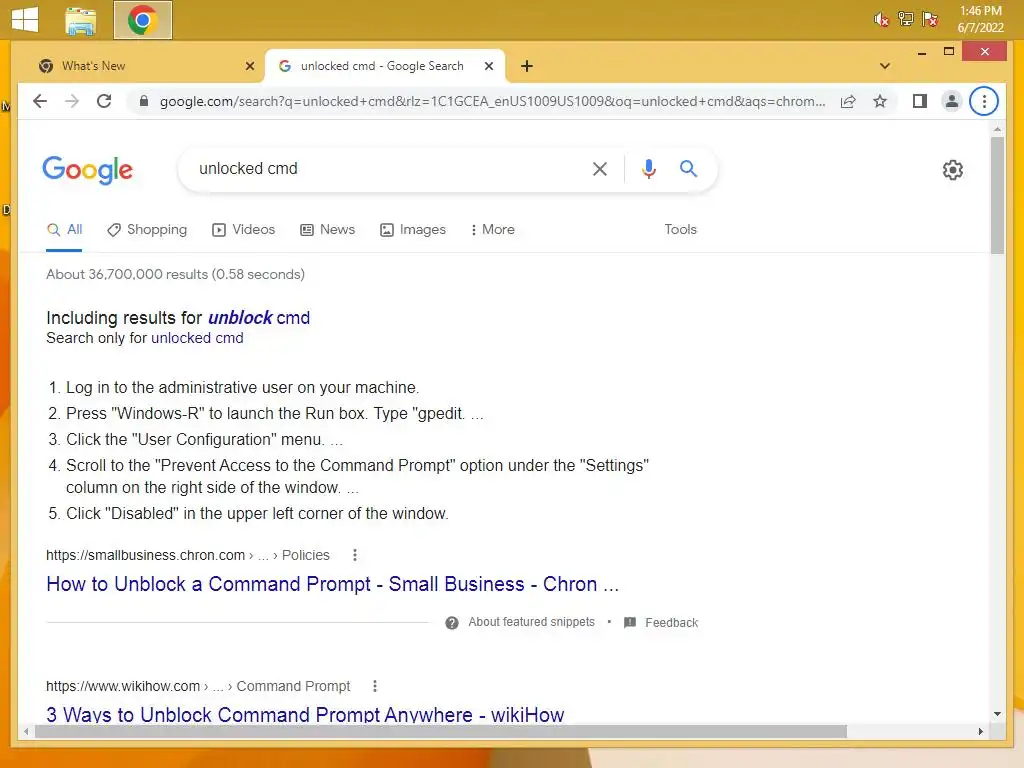Click the URL in the address bar
1024x768 pixels.
click(492, 101)
